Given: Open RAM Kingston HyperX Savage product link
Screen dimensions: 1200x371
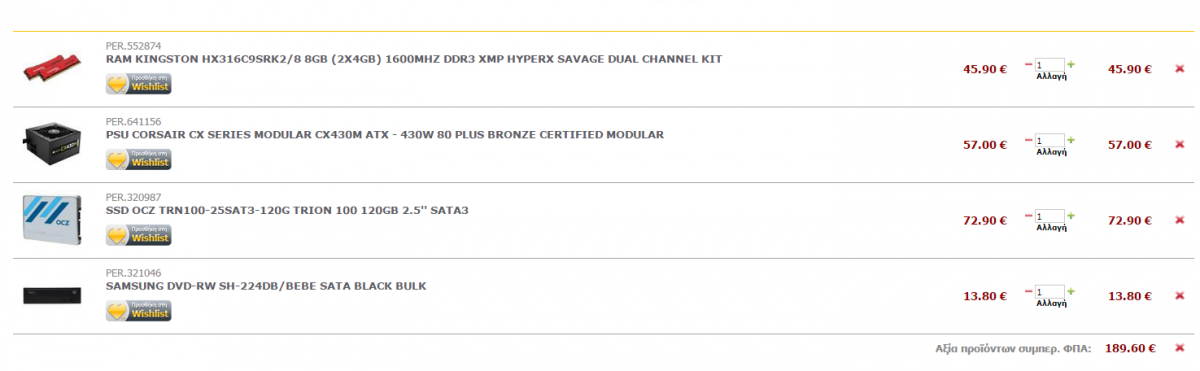Looking at the screenshot, I should [414, 59].
